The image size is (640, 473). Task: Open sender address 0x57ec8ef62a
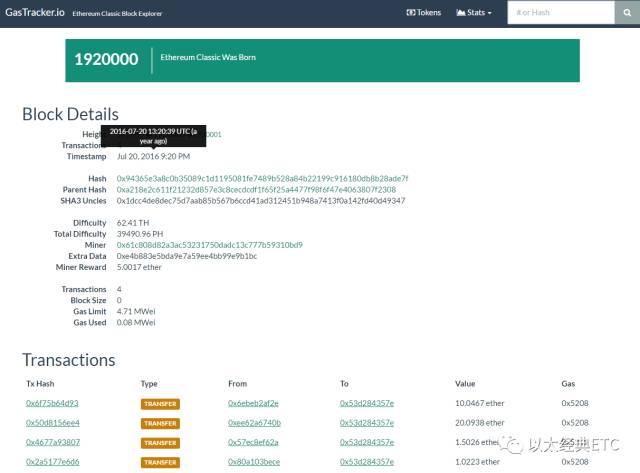point(253,442)
